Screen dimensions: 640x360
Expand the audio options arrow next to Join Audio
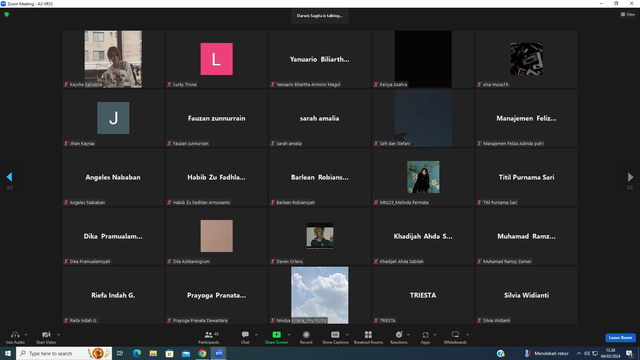point(26,335)
